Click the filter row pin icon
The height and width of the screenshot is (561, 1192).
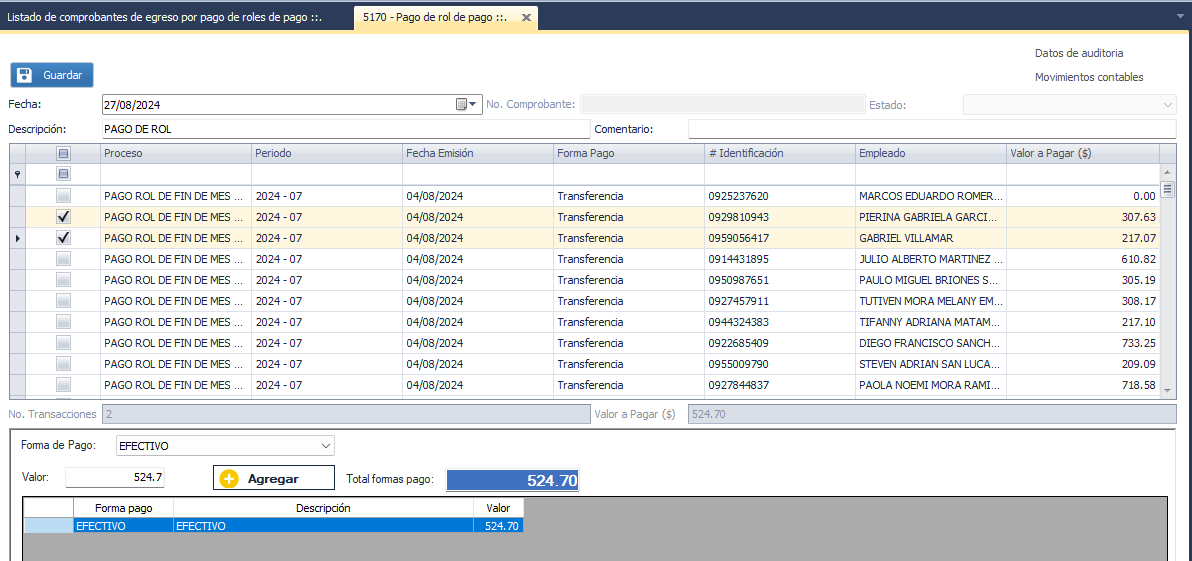pos(16,174)
